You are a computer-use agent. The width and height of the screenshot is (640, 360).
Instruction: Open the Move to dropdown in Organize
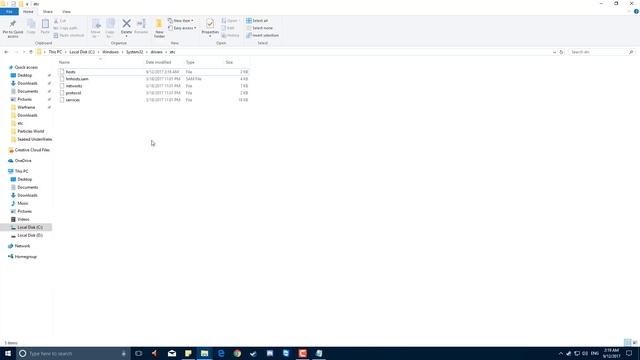pos(96,29)
